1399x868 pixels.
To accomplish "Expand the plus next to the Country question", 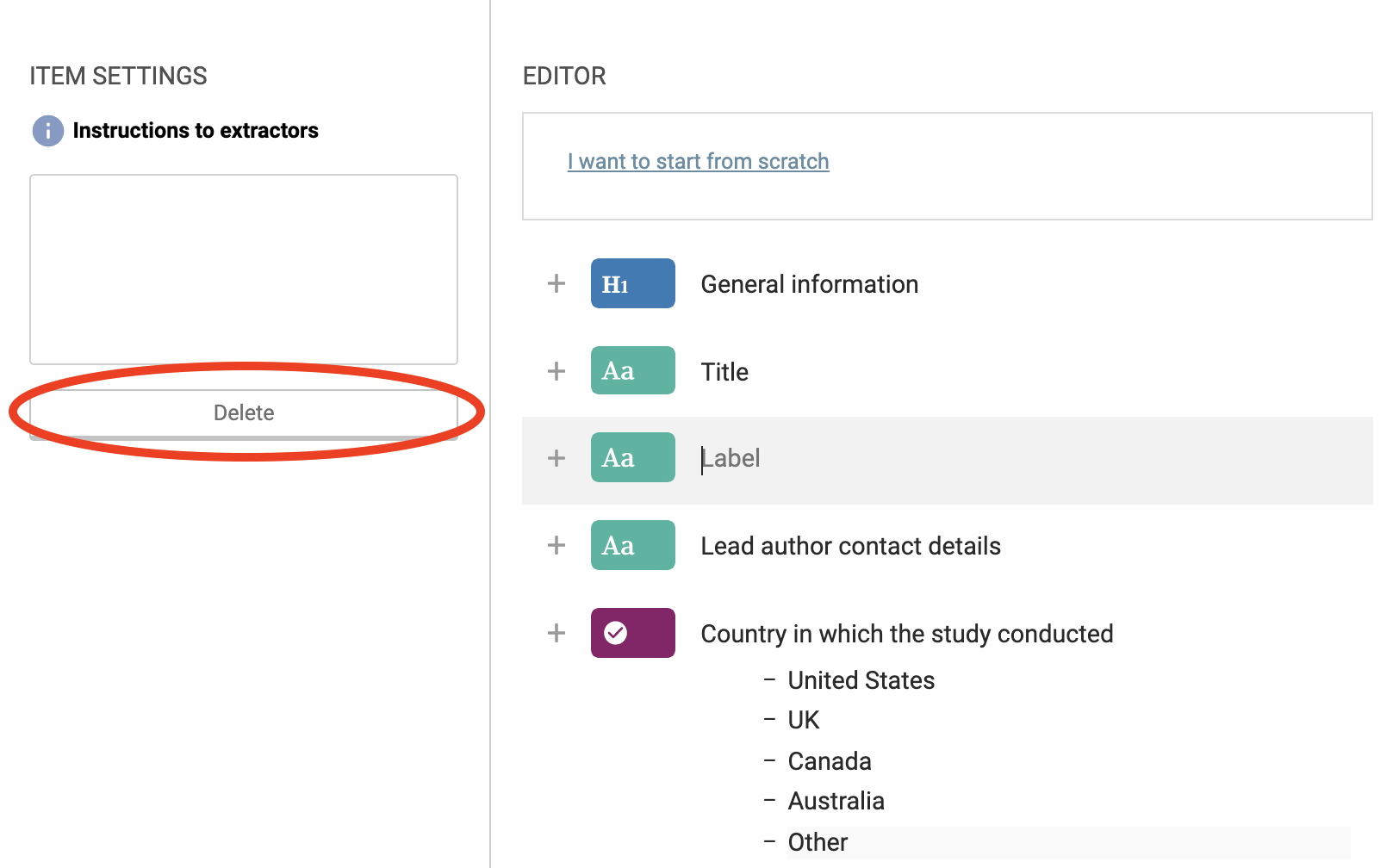I will point(556,633).
